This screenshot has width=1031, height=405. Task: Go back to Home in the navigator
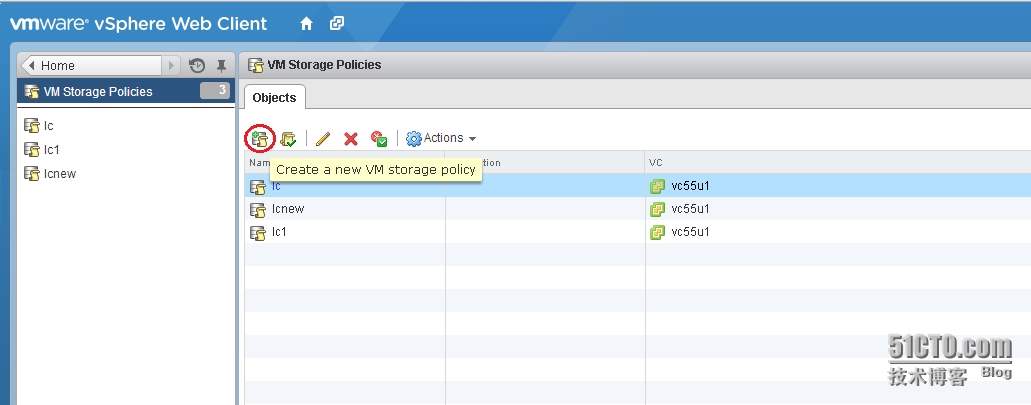[91, 65]
